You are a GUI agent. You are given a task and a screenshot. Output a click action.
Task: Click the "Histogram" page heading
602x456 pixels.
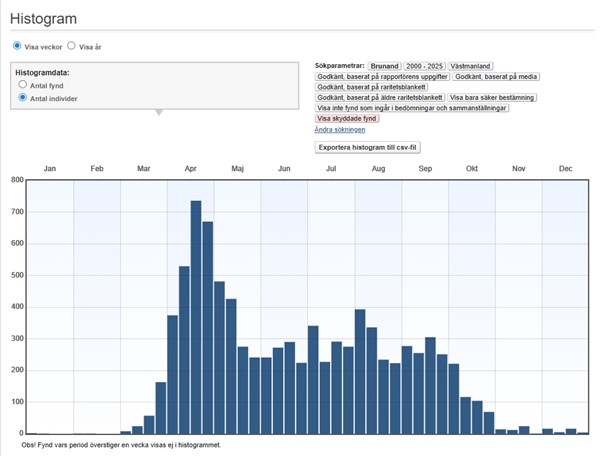[x=43, y=19]
